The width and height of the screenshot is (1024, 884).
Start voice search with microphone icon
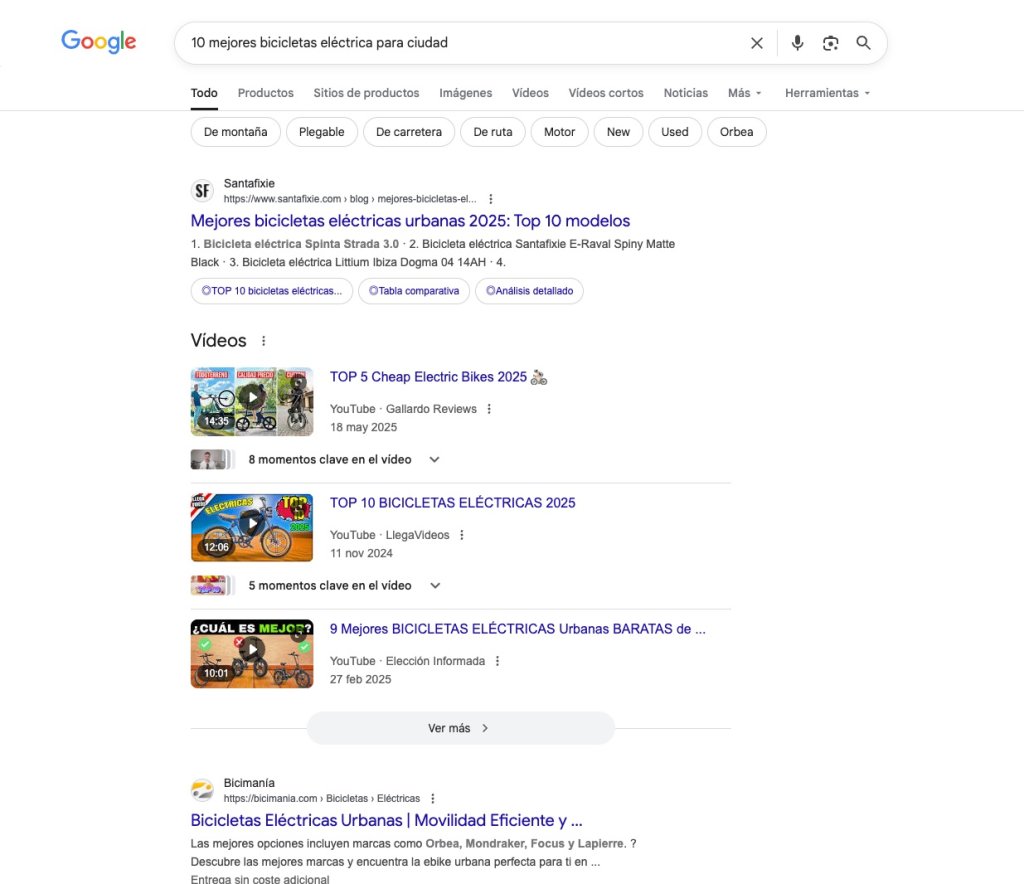tap(797, 43)
